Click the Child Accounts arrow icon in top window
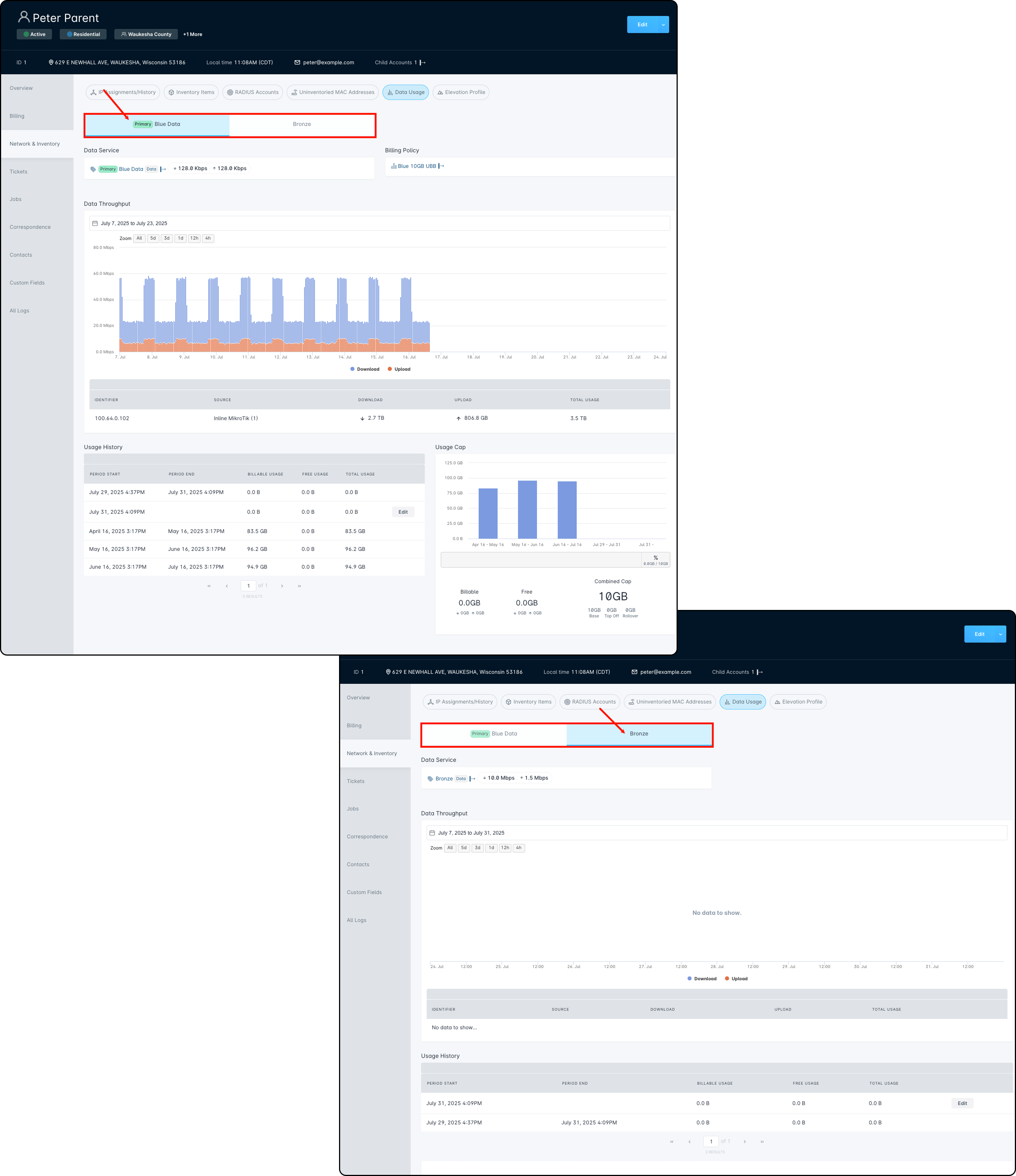The height and width of the screenshot is (1176, 1016). click(423, 62)
